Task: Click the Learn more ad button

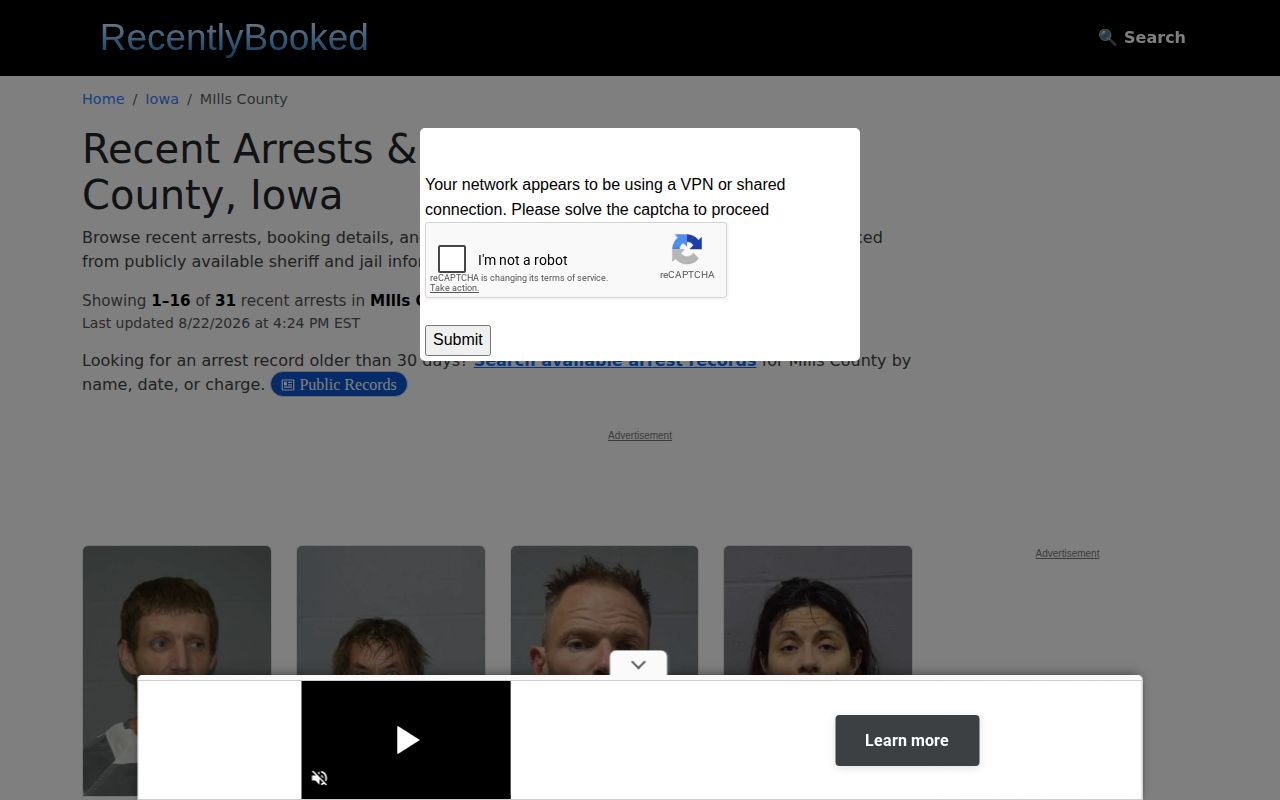Action: (907, 740)
